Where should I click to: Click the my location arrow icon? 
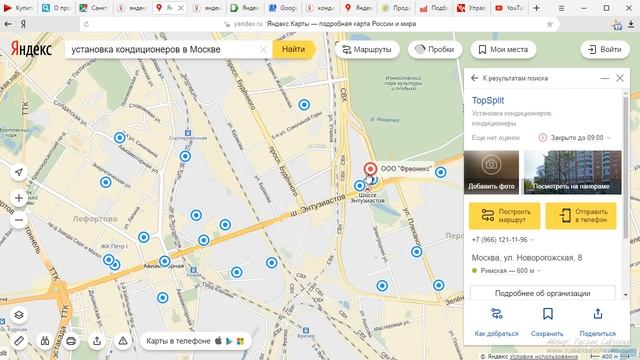(x=19, y=172)
